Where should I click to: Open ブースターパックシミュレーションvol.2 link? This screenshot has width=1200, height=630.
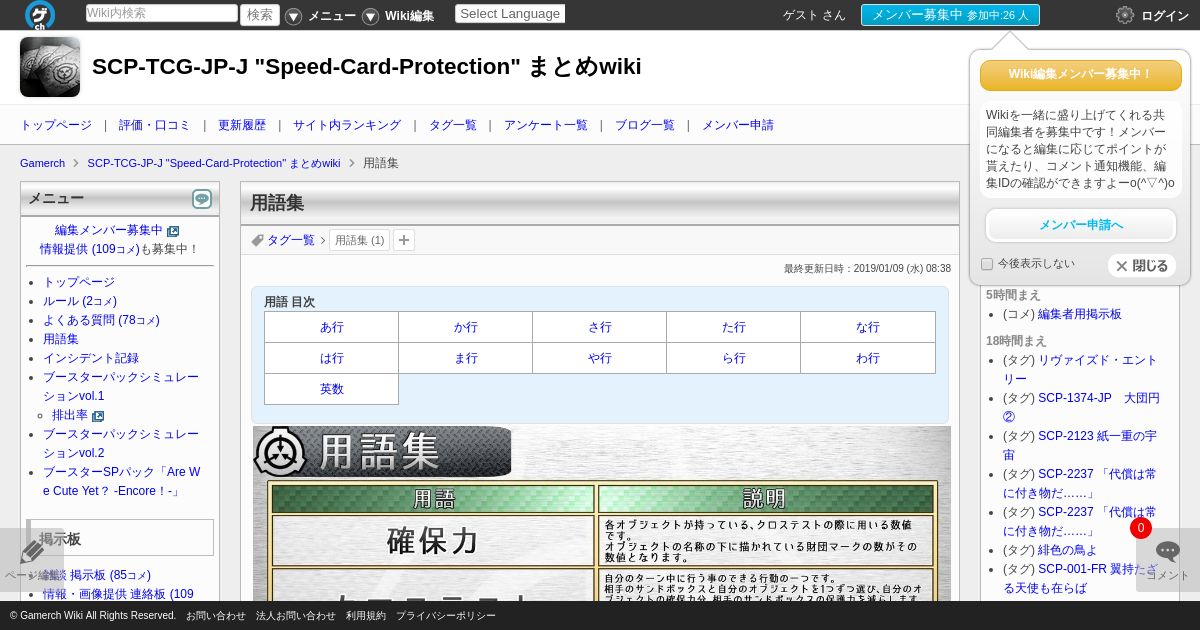121,443
